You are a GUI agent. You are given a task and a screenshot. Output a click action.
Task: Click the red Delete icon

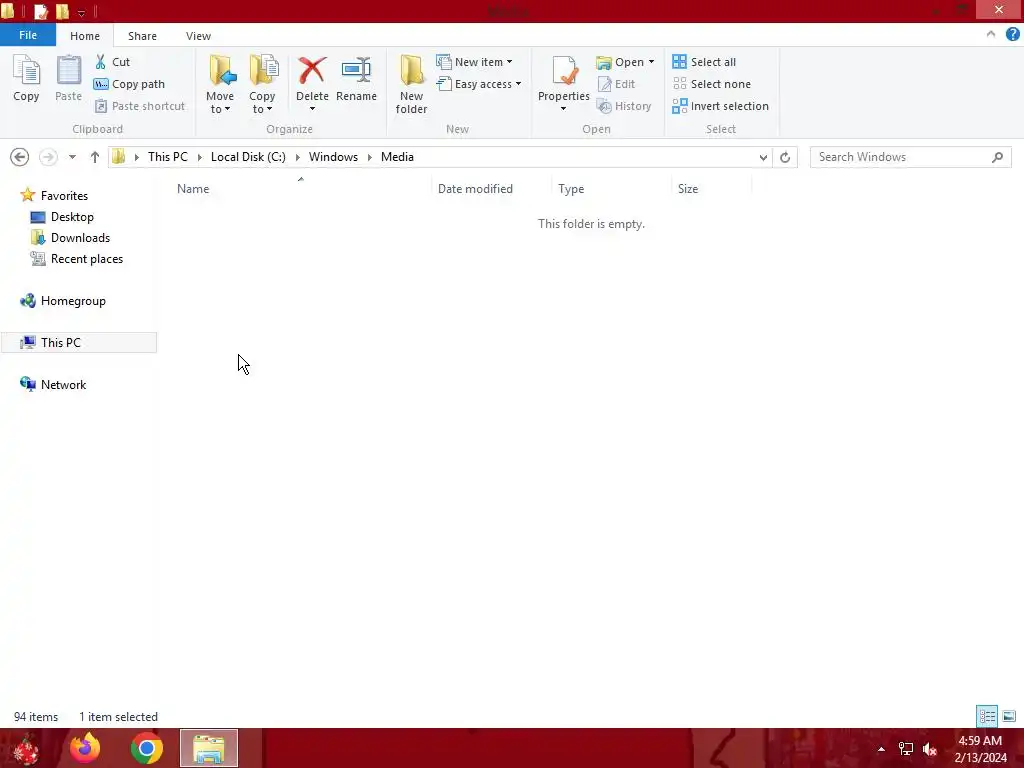312,71
